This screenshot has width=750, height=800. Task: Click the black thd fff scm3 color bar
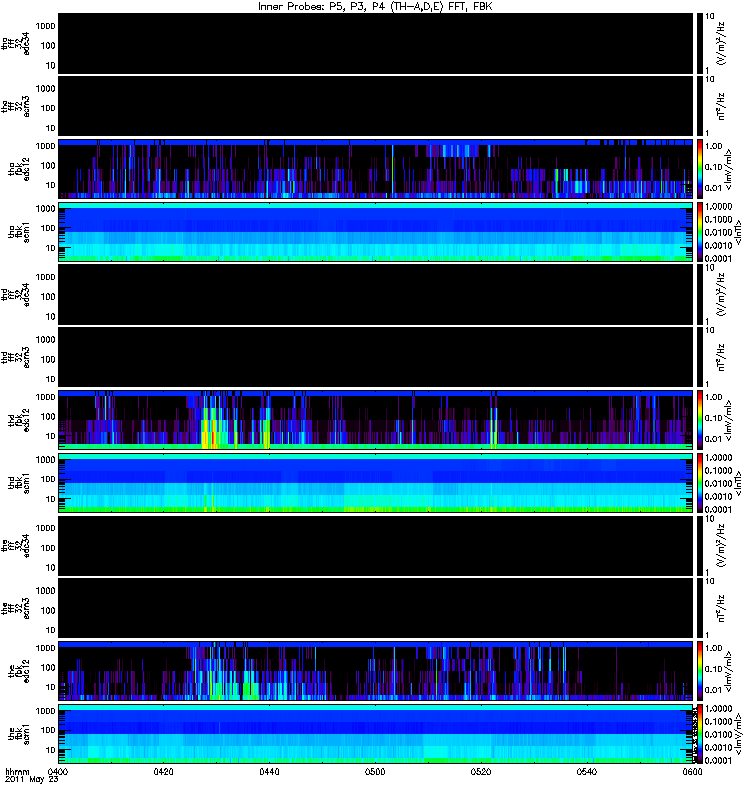click(x=699, y=358)
